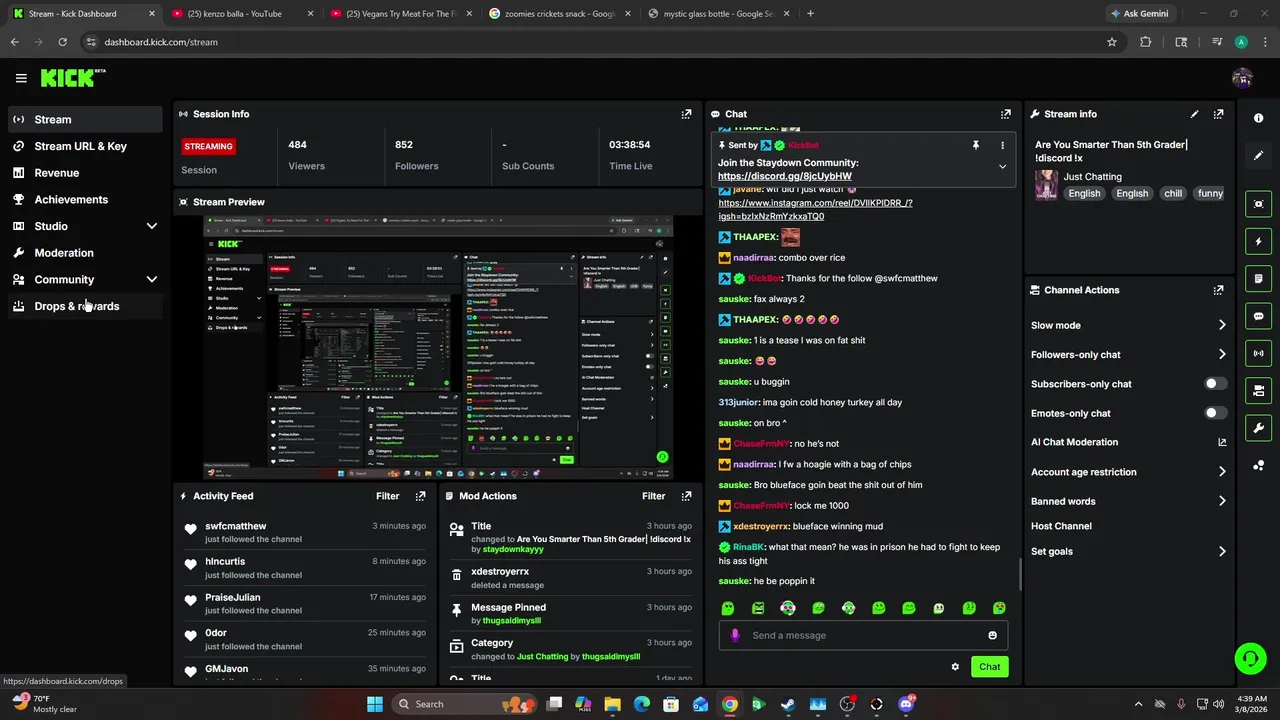Image resolution: width=1280 pixels, height=720 pixels.
Task: Click the green Chat send button
Action: point(989,667)
